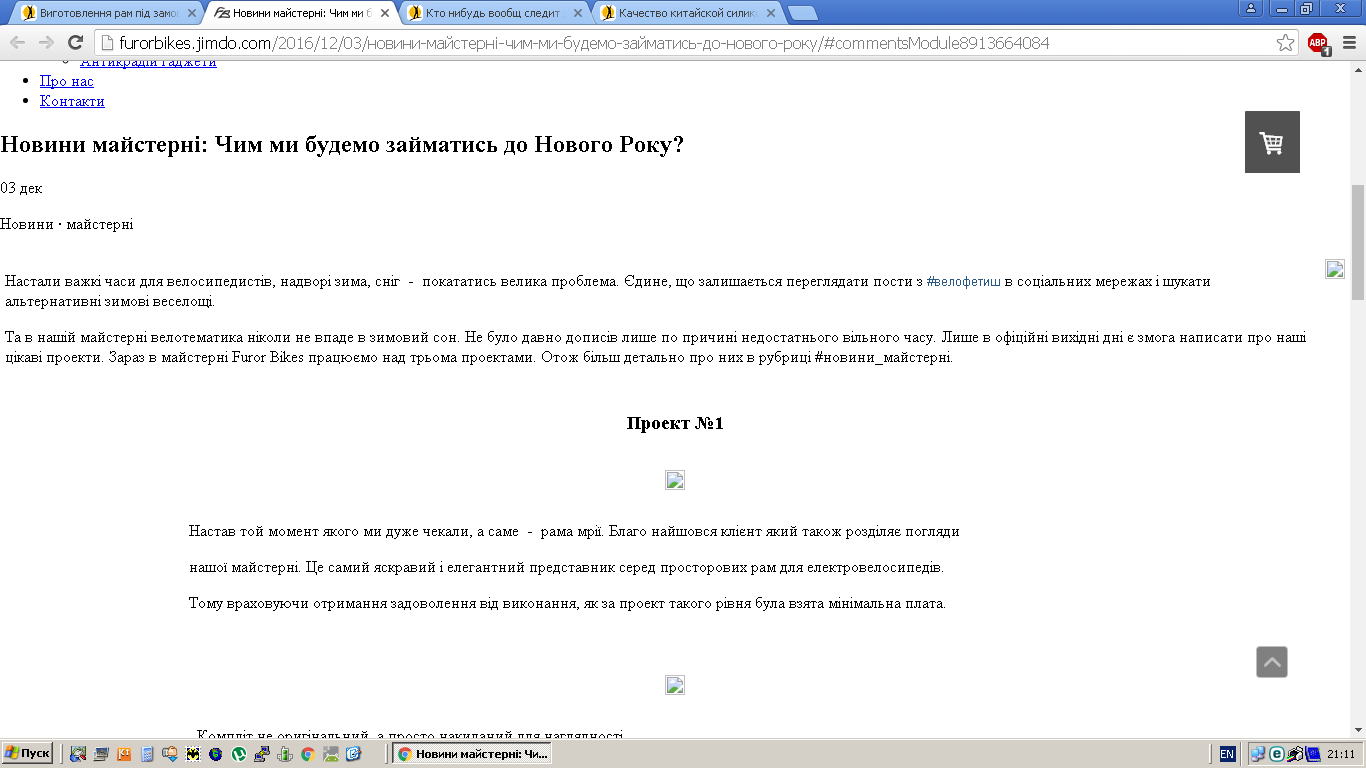Go back to the previous page
Screen dimensions: 1366x768
point(17,43)
